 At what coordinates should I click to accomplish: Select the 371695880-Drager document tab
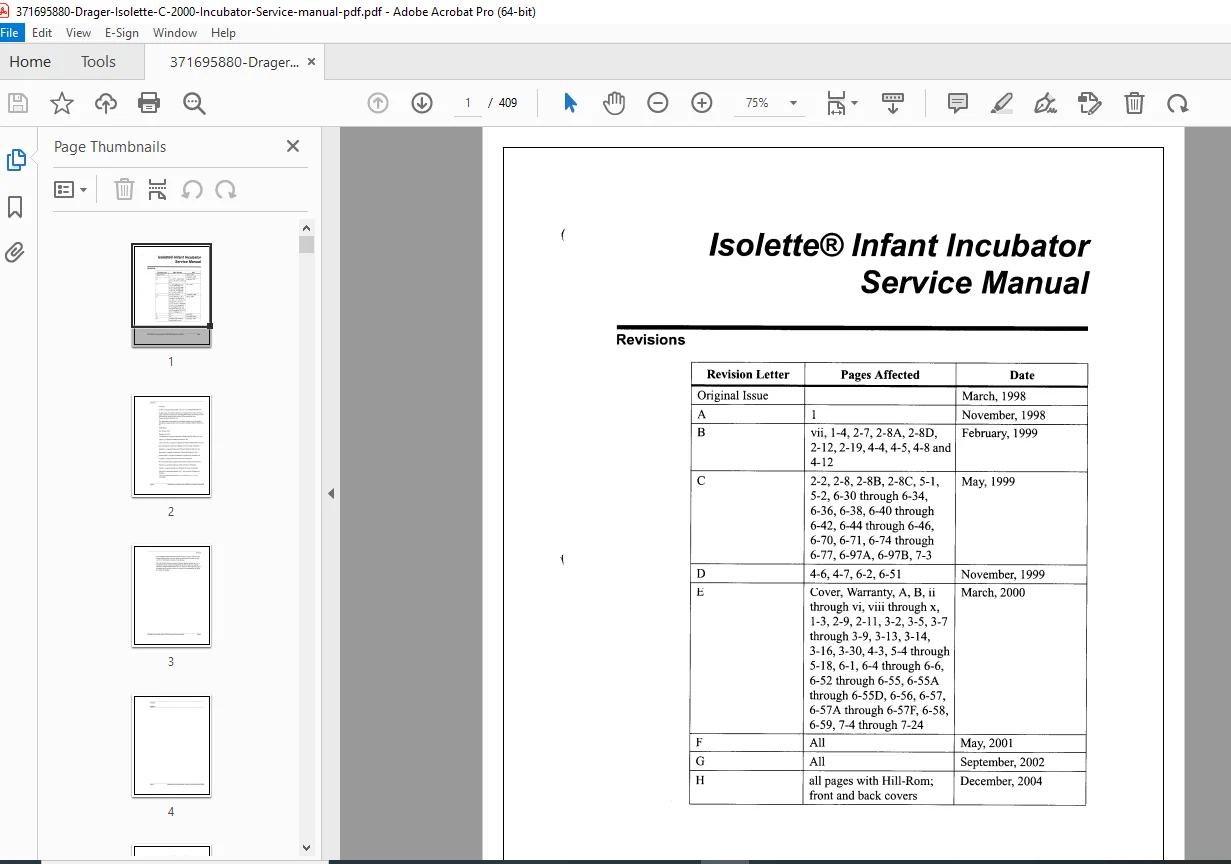234,62
